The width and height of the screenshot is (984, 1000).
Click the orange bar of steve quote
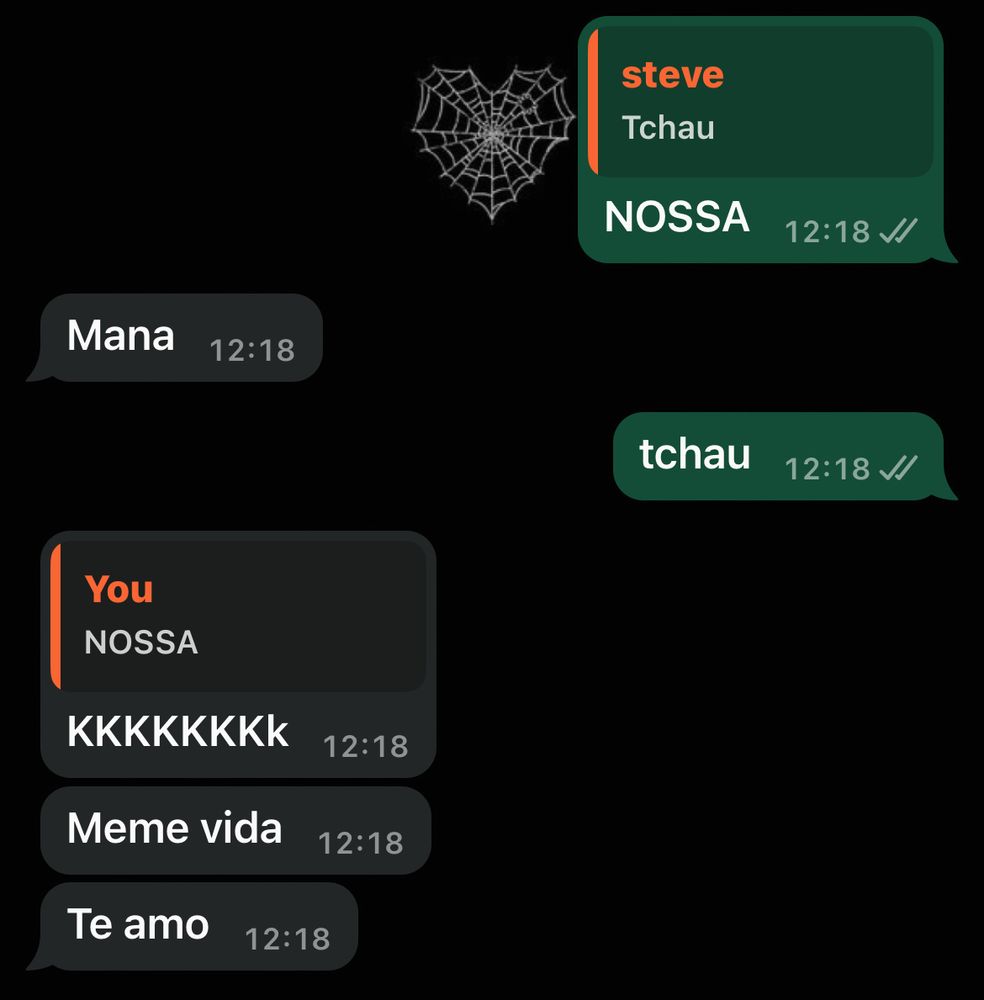(x=592, y=101)
